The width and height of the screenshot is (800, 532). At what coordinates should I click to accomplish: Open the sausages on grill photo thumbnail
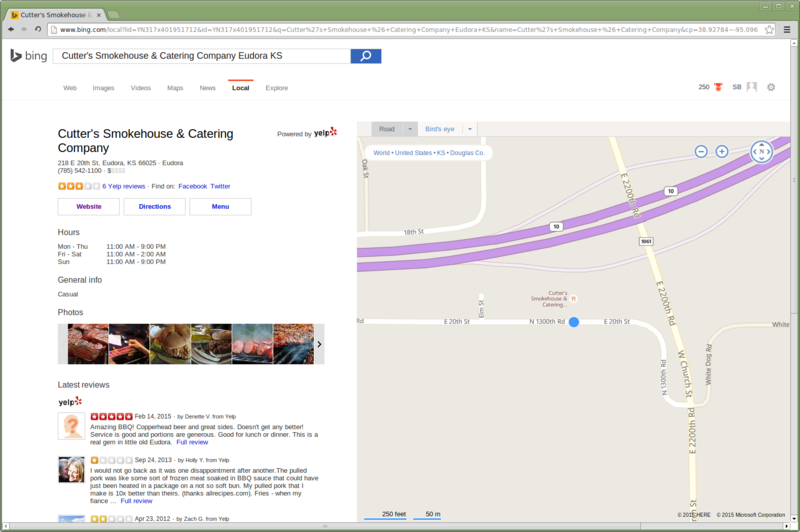[253, 344]
